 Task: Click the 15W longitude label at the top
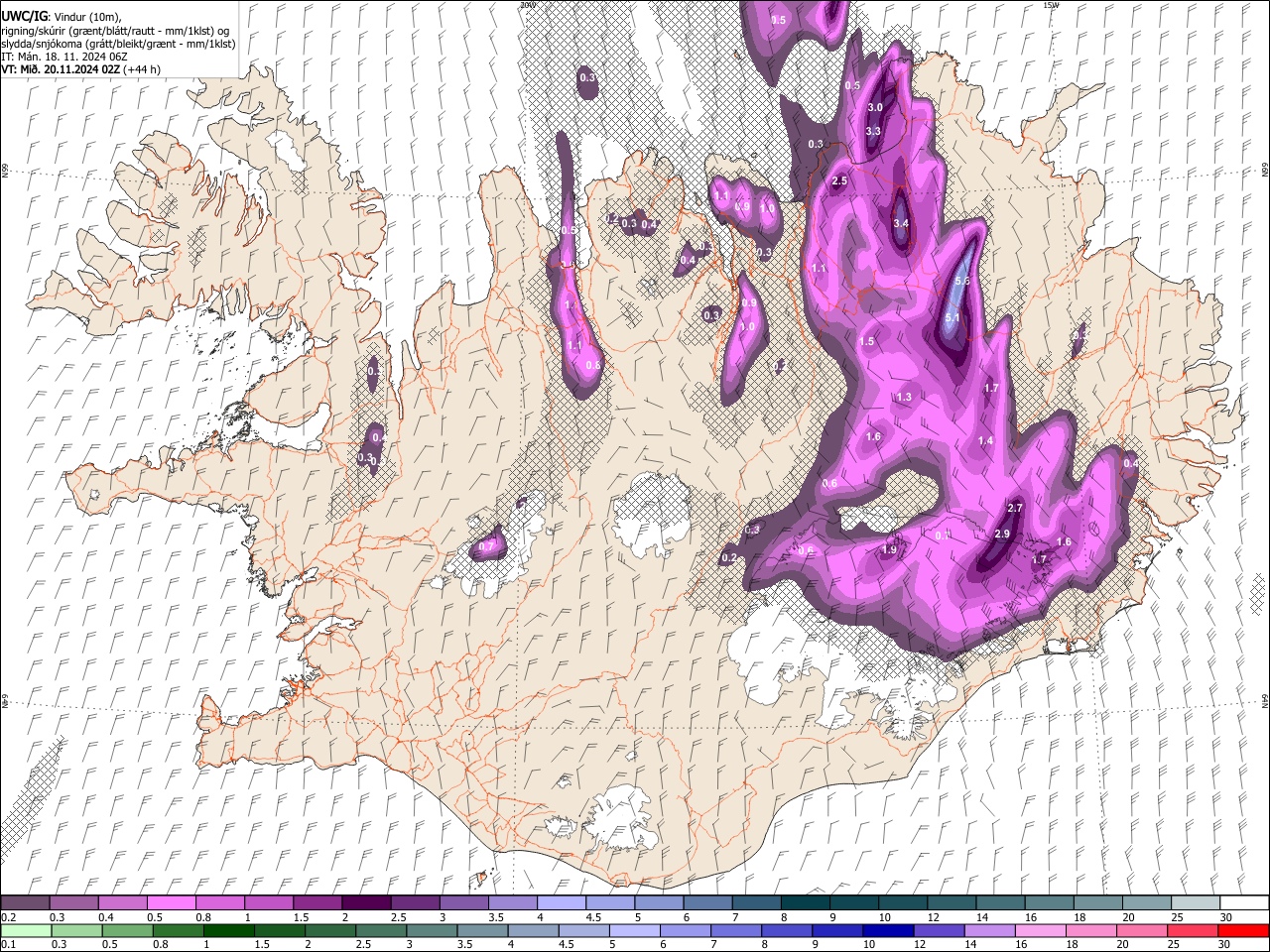click(1051, 5)
